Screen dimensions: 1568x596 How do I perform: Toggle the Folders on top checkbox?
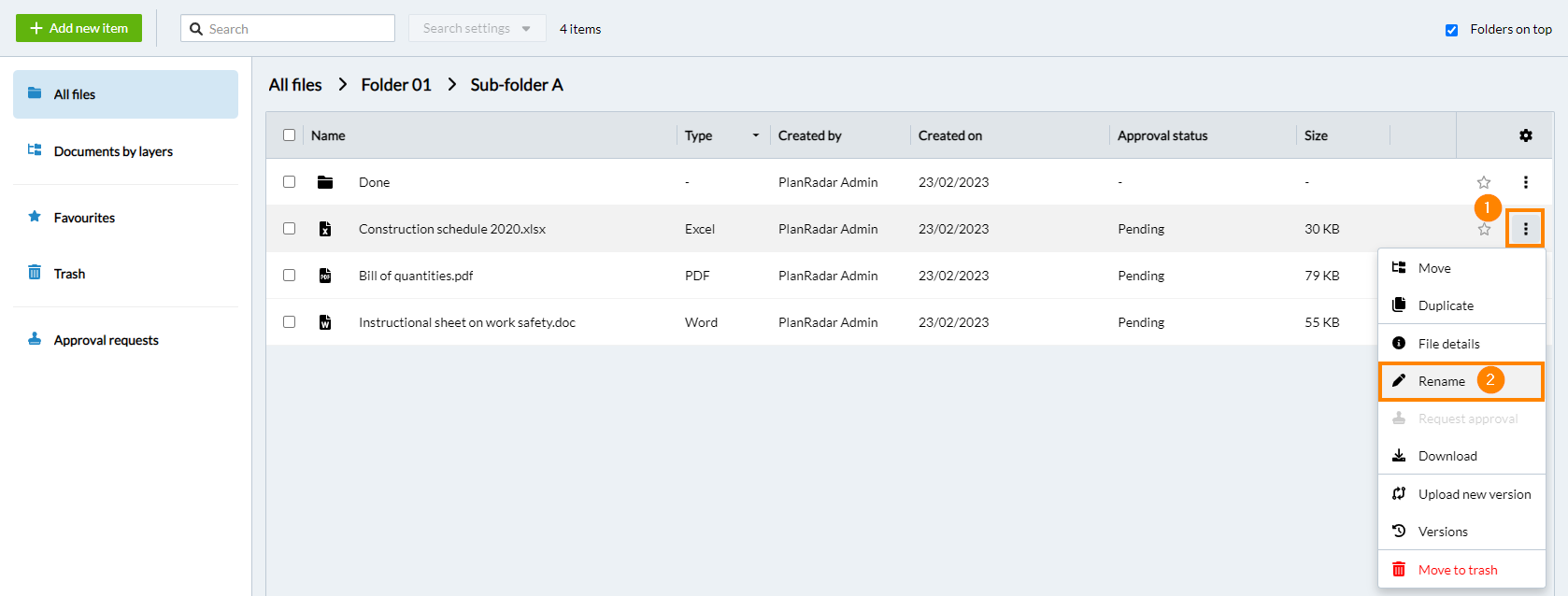(1451, 30)
